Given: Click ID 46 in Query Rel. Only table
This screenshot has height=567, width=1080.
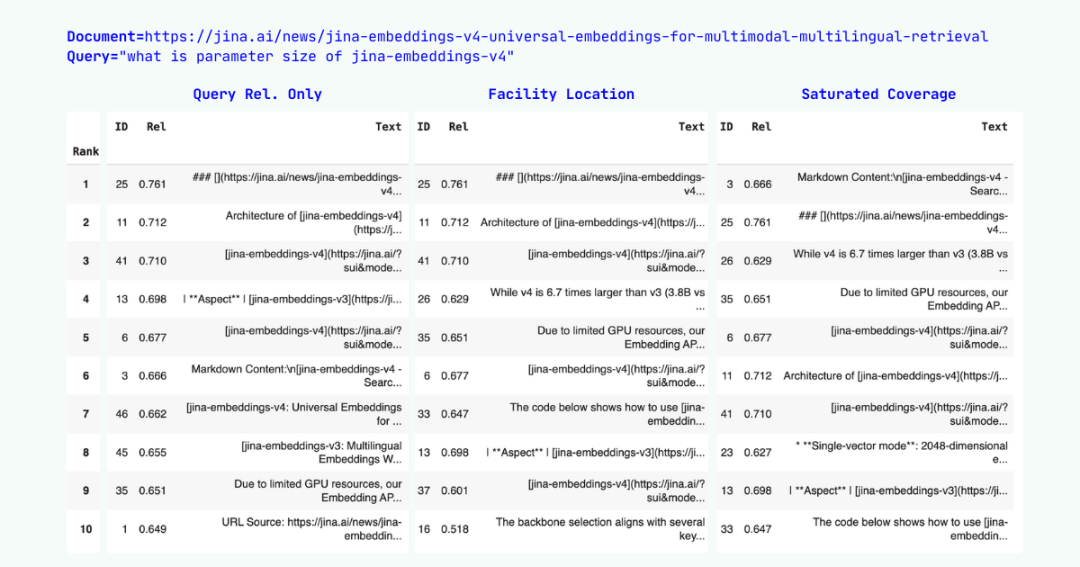Looking at the screenshot, I should tap(121, 414).
